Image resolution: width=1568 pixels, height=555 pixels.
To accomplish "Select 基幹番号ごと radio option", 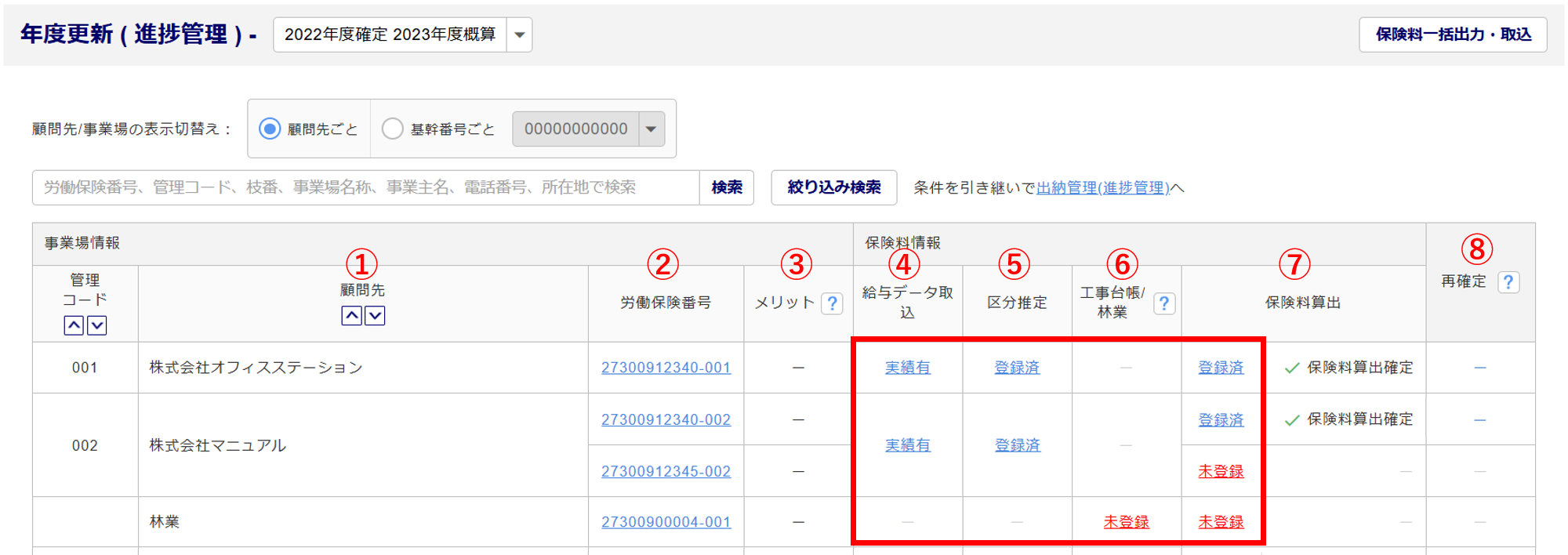I will (393, 129).
